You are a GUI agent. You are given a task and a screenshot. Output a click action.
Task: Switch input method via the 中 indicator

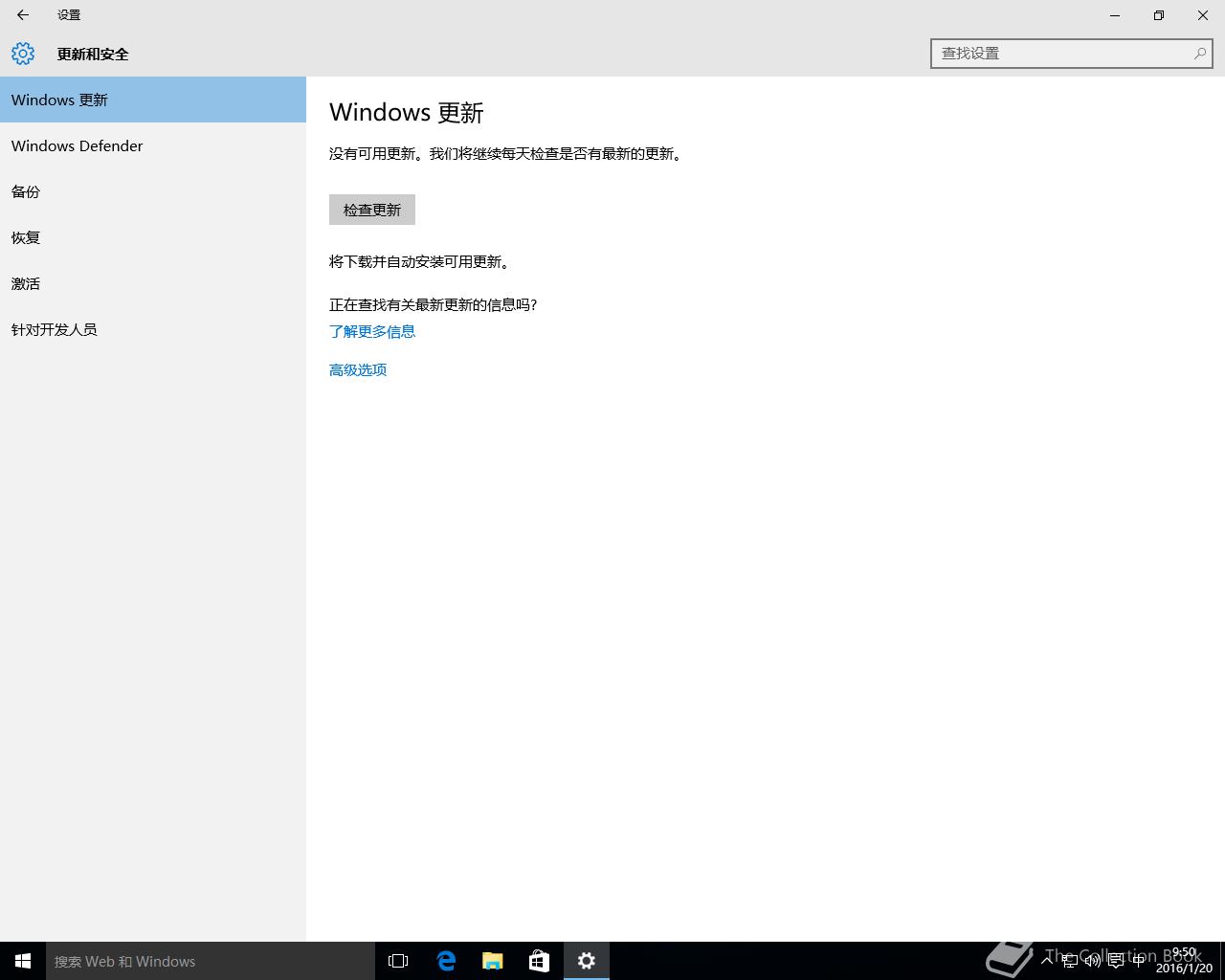[x=1139, y=961]
